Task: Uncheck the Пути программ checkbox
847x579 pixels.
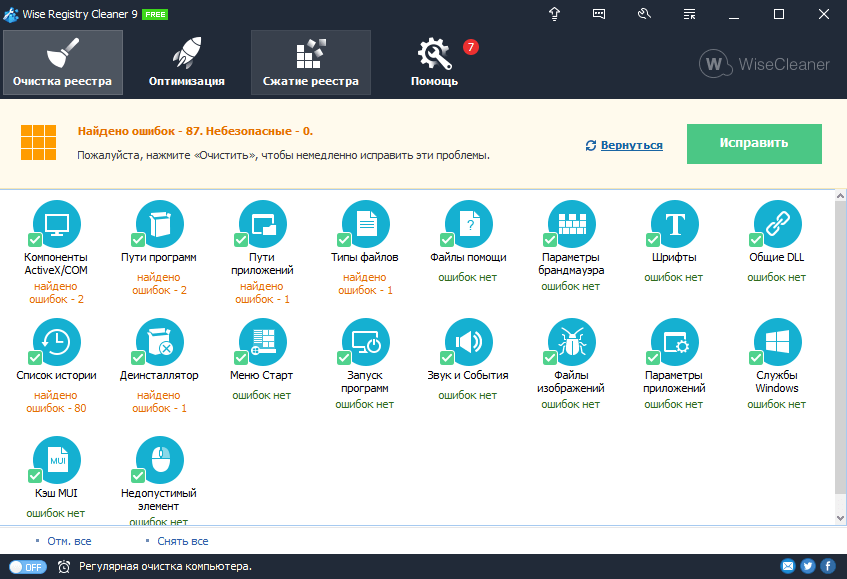Action: 138,240
